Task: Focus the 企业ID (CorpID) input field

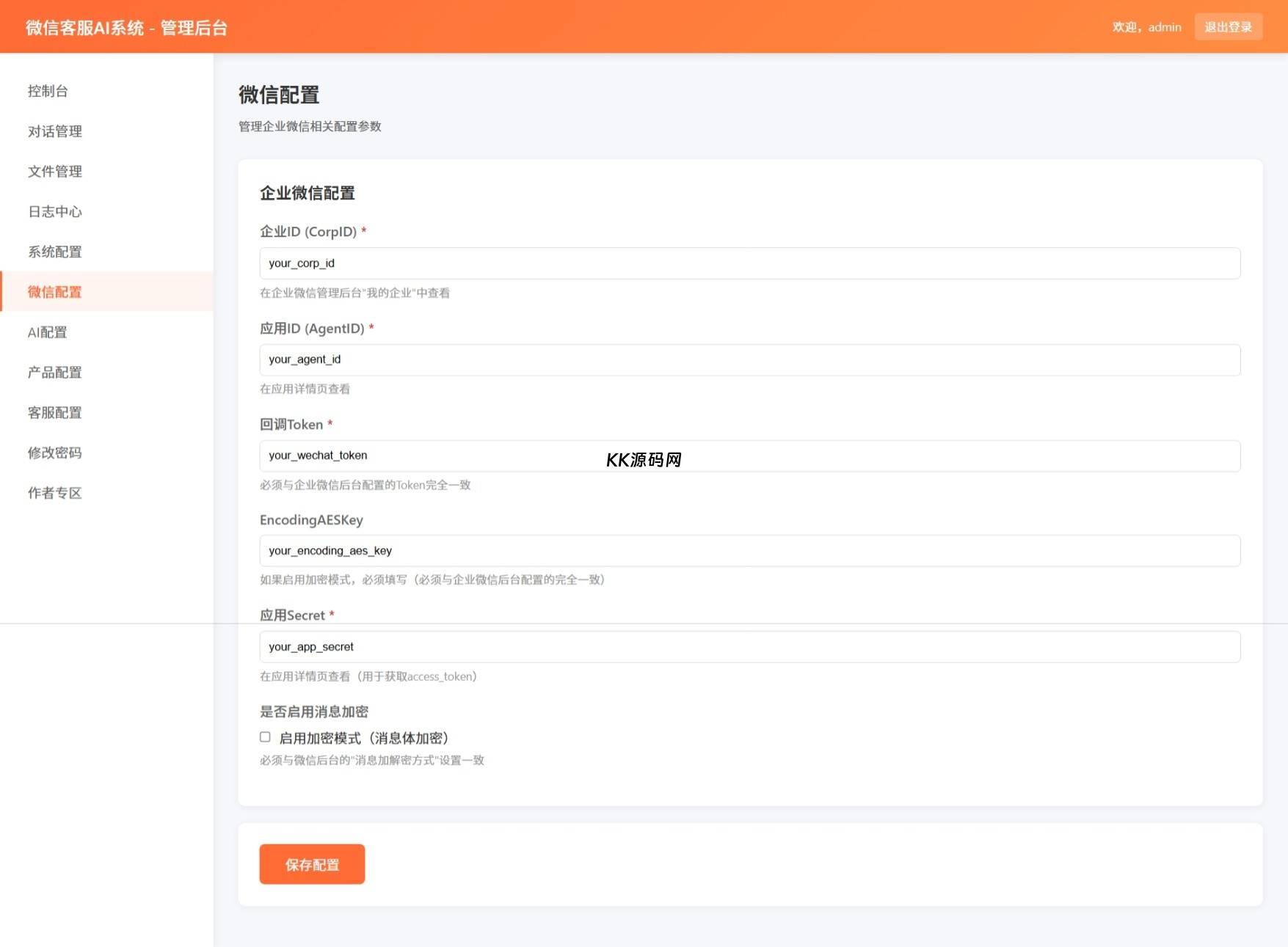Action: (749, 263)
